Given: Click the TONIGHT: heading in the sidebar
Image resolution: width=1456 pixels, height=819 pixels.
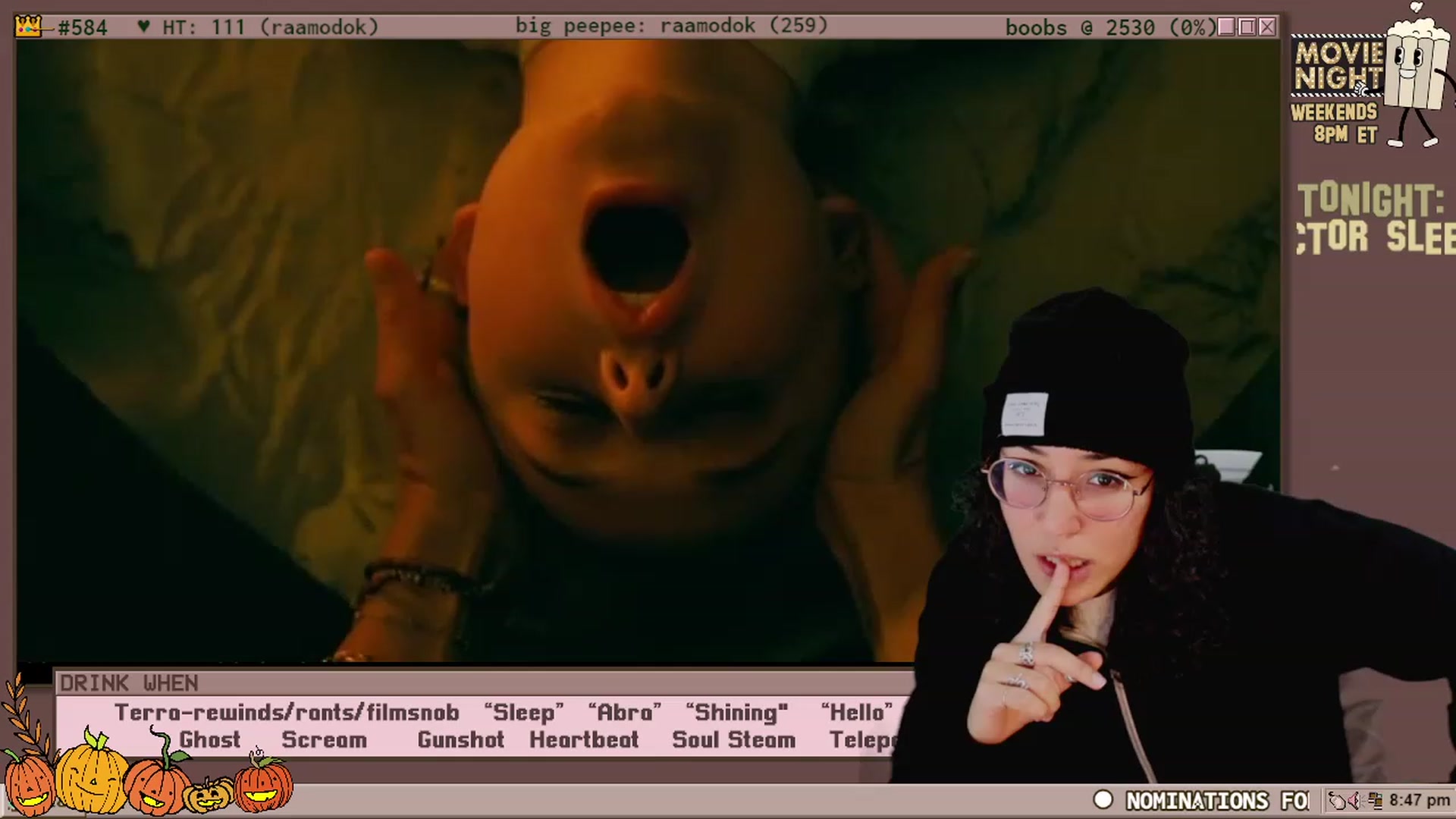Looking at the screenshot, I should pyautogui.click(x=1371, y=200).
